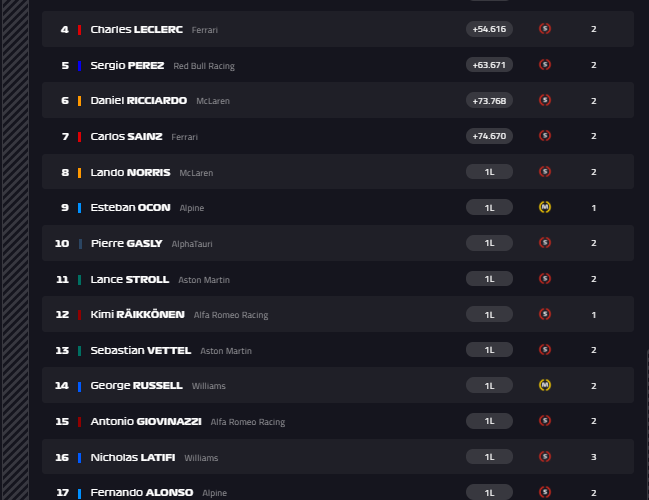Select Daniel Ricciardo's driver name
Screen dimensions: 649x500
(139, 101)
